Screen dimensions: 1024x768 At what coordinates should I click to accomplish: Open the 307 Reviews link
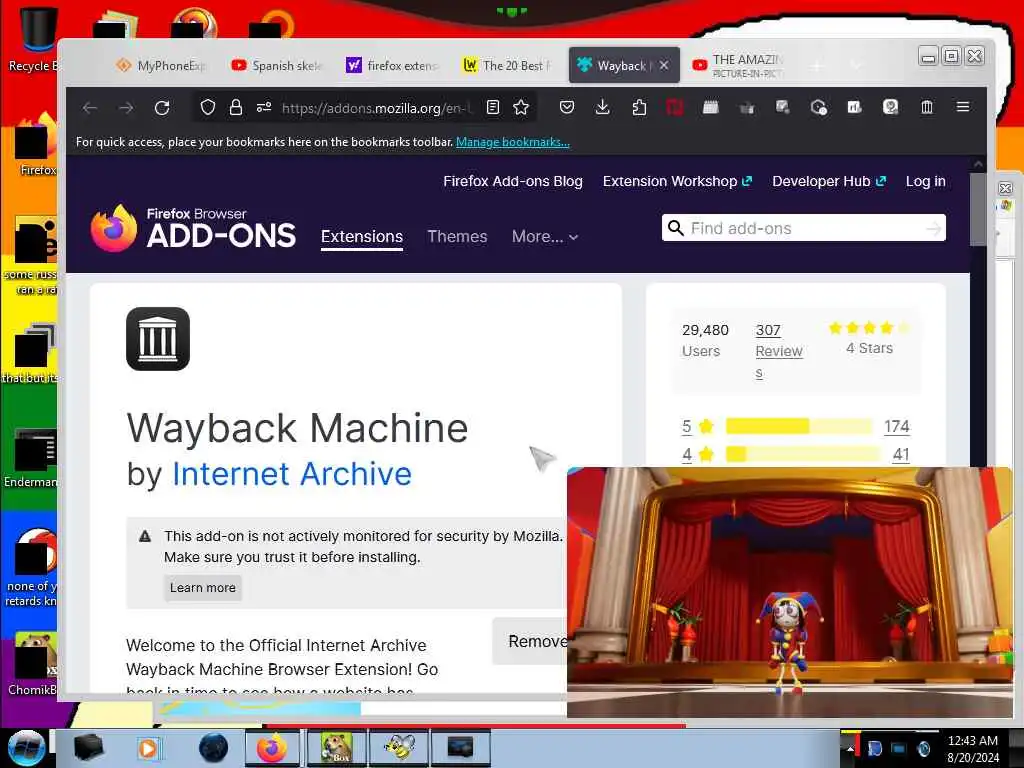point(778,351)
